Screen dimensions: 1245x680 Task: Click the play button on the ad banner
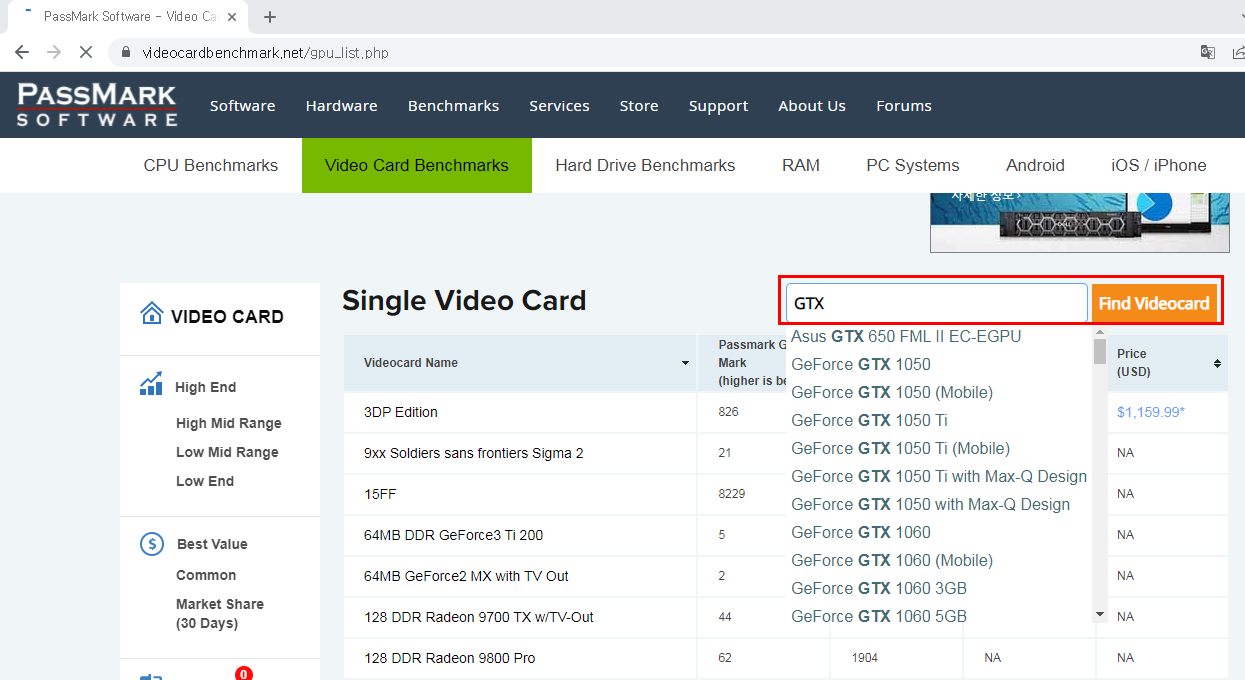click(1154, 205)
